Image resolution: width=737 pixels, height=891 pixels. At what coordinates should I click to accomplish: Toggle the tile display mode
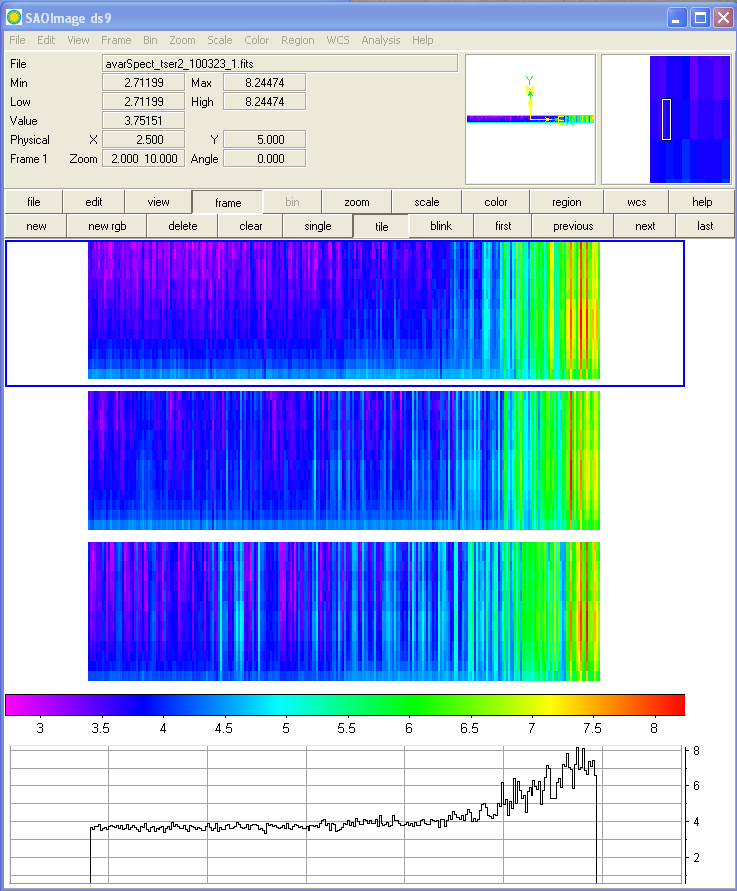tap(381, 226)
